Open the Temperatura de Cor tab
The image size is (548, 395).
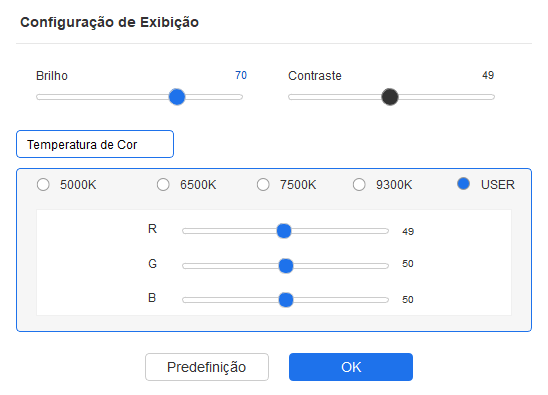coord(95,144)
